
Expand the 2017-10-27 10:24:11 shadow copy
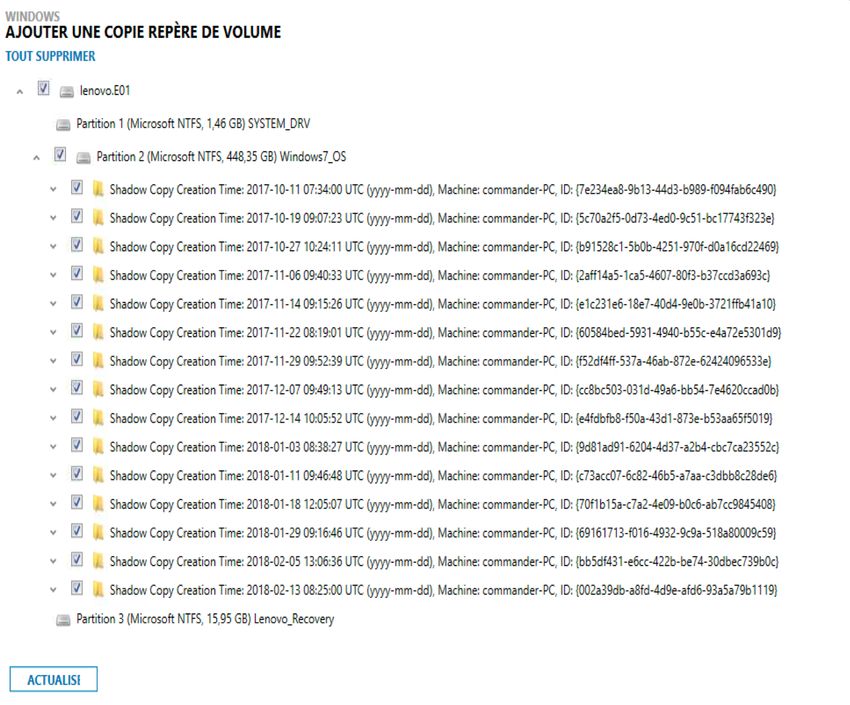[x=53, y=247]
